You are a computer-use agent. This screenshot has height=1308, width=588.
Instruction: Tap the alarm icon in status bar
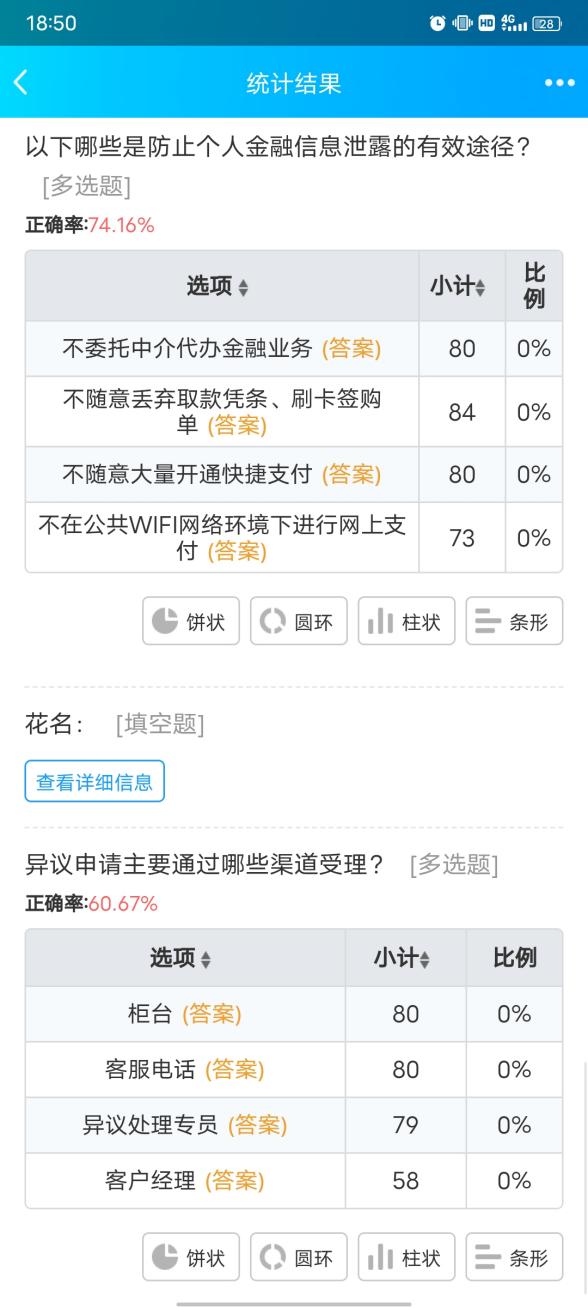(x=438, y=23)
